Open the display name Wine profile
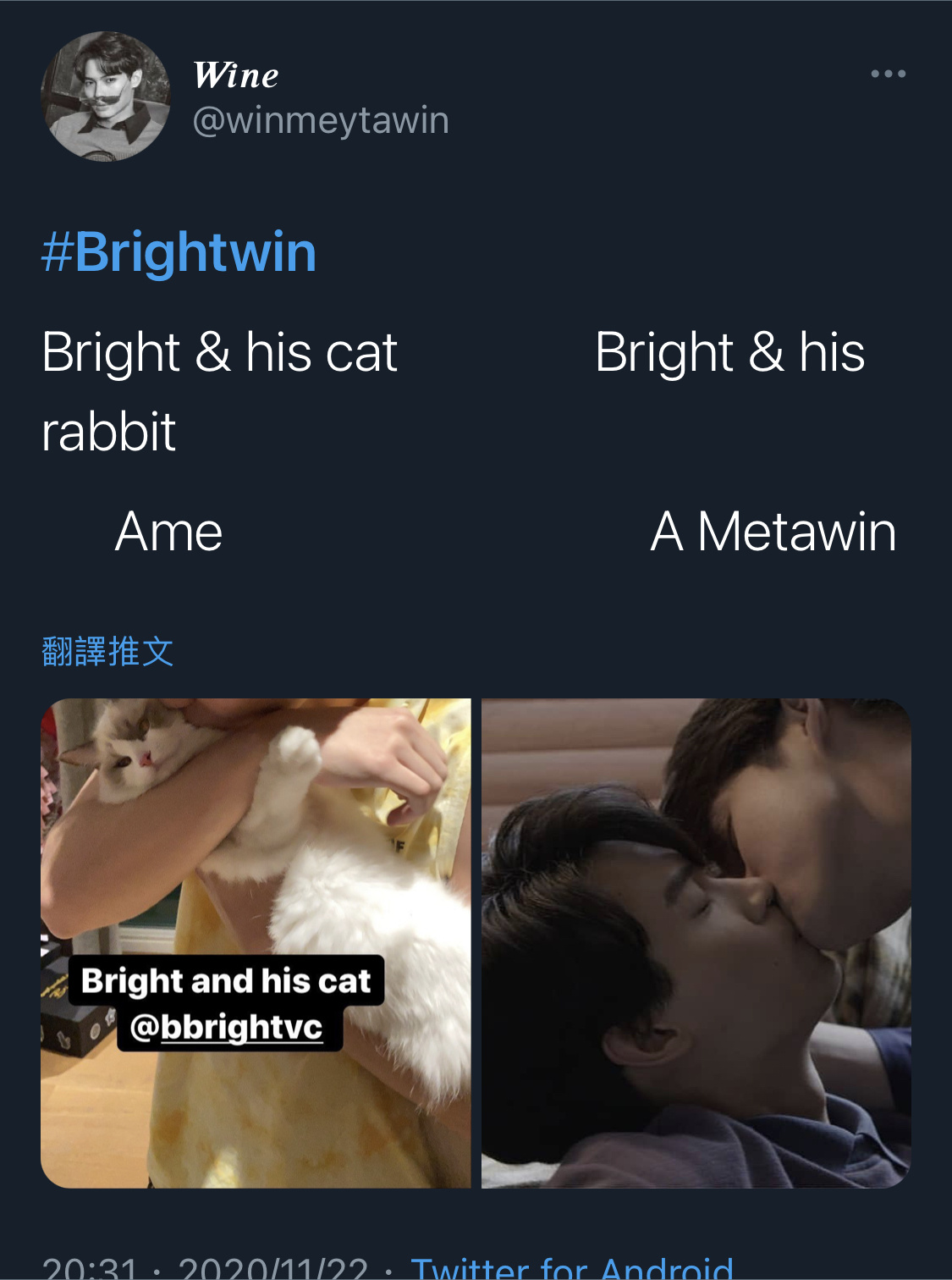Screen dimensions: 952x1280 pos(236,75)
